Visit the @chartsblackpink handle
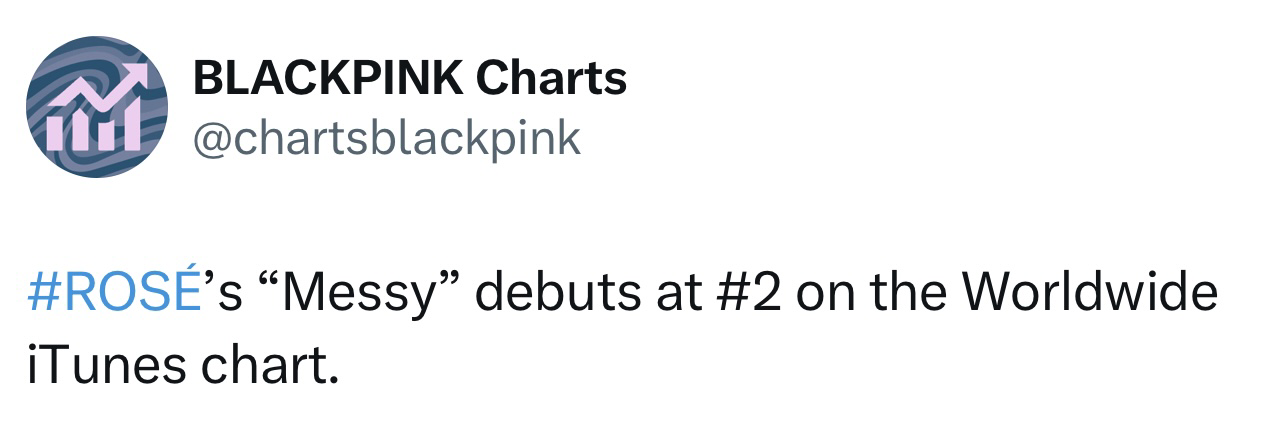 [x=385, y=139]
